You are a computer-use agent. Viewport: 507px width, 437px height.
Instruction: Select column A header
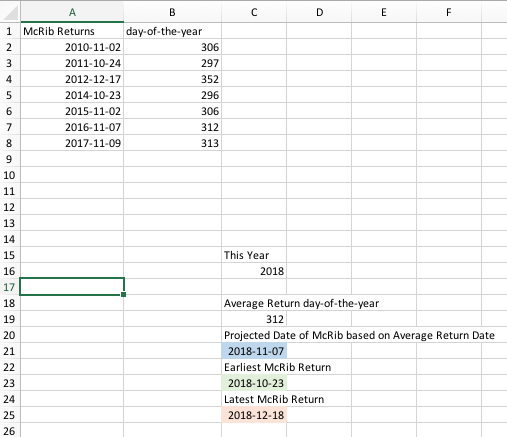72,12
